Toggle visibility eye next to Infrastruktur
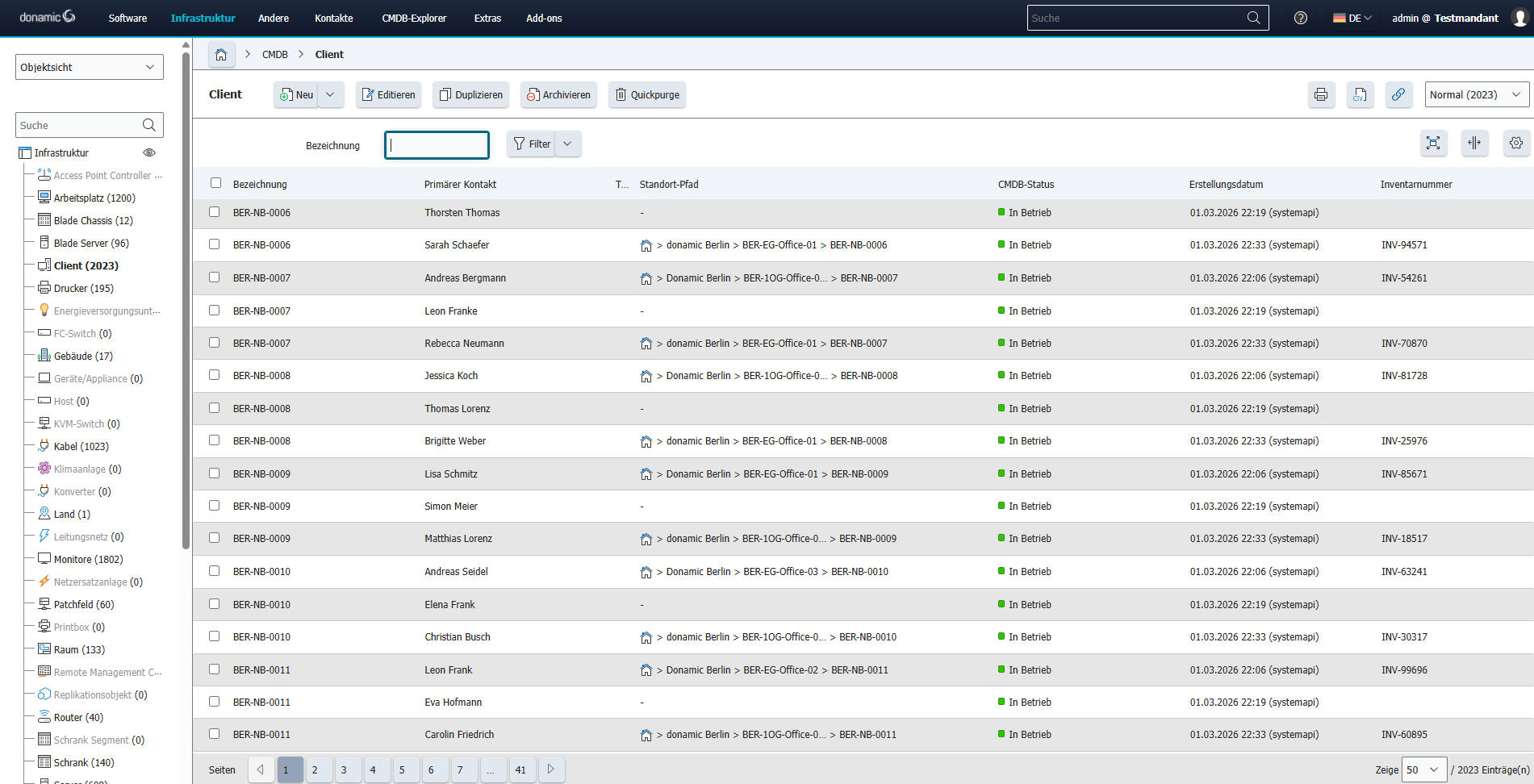Viewport: 1534px width, 784px height. click(x=149, y=152)
